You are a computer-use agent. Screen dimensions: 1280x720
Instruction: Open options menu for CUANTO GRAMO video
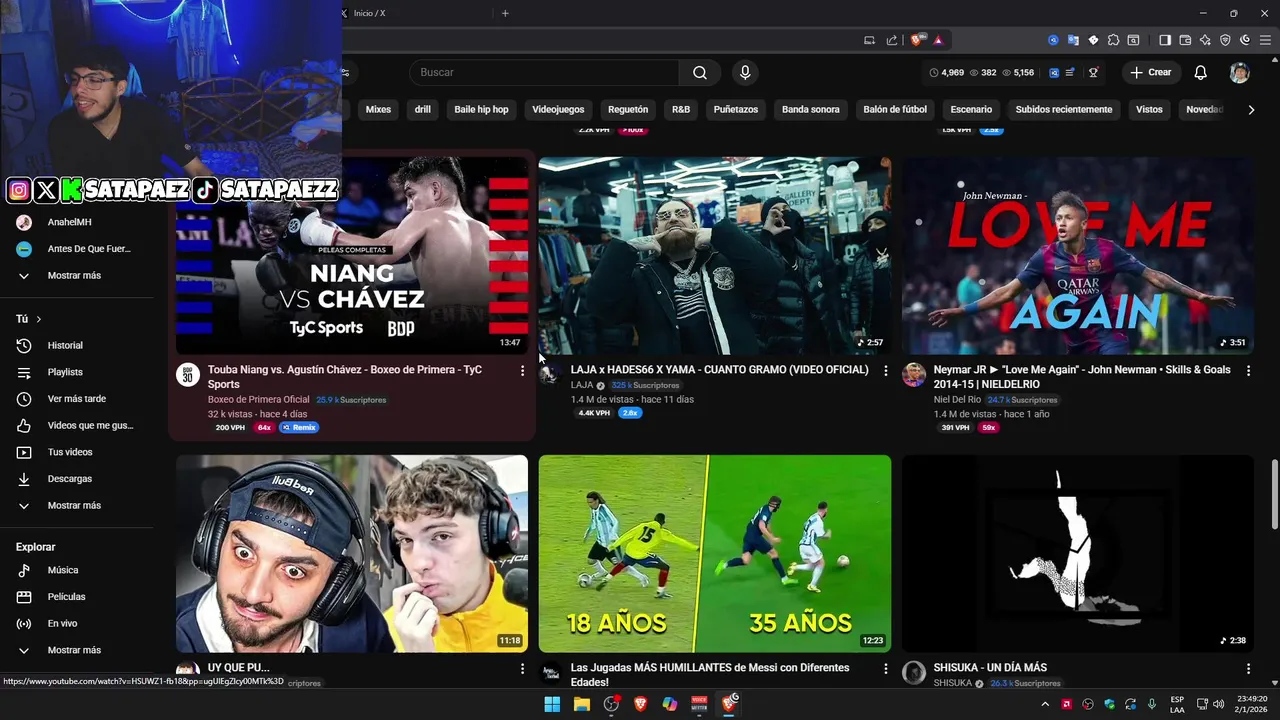click(885, 371)
